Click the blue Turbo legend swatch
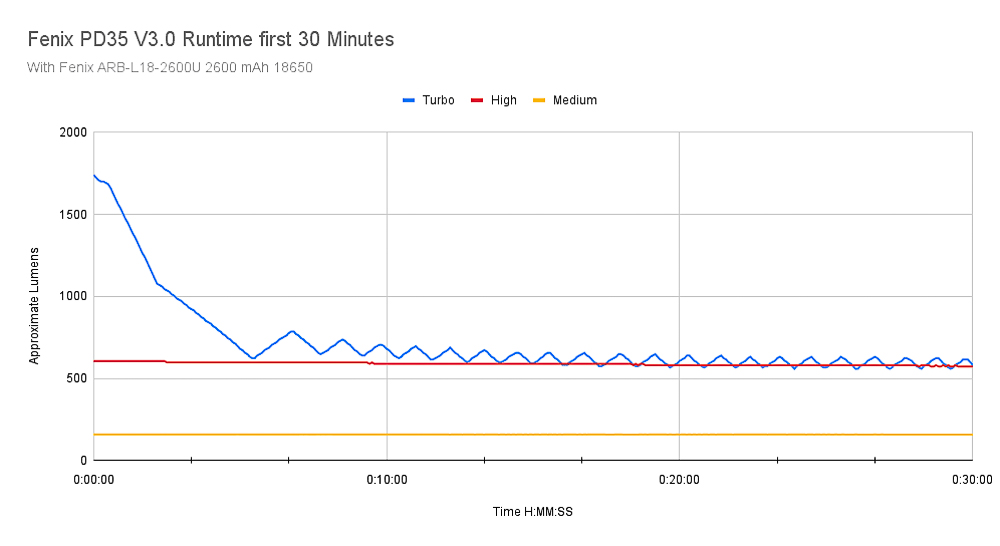This screenshot has width=1000, height=546. pyautogui.click(x=408, y=100)
